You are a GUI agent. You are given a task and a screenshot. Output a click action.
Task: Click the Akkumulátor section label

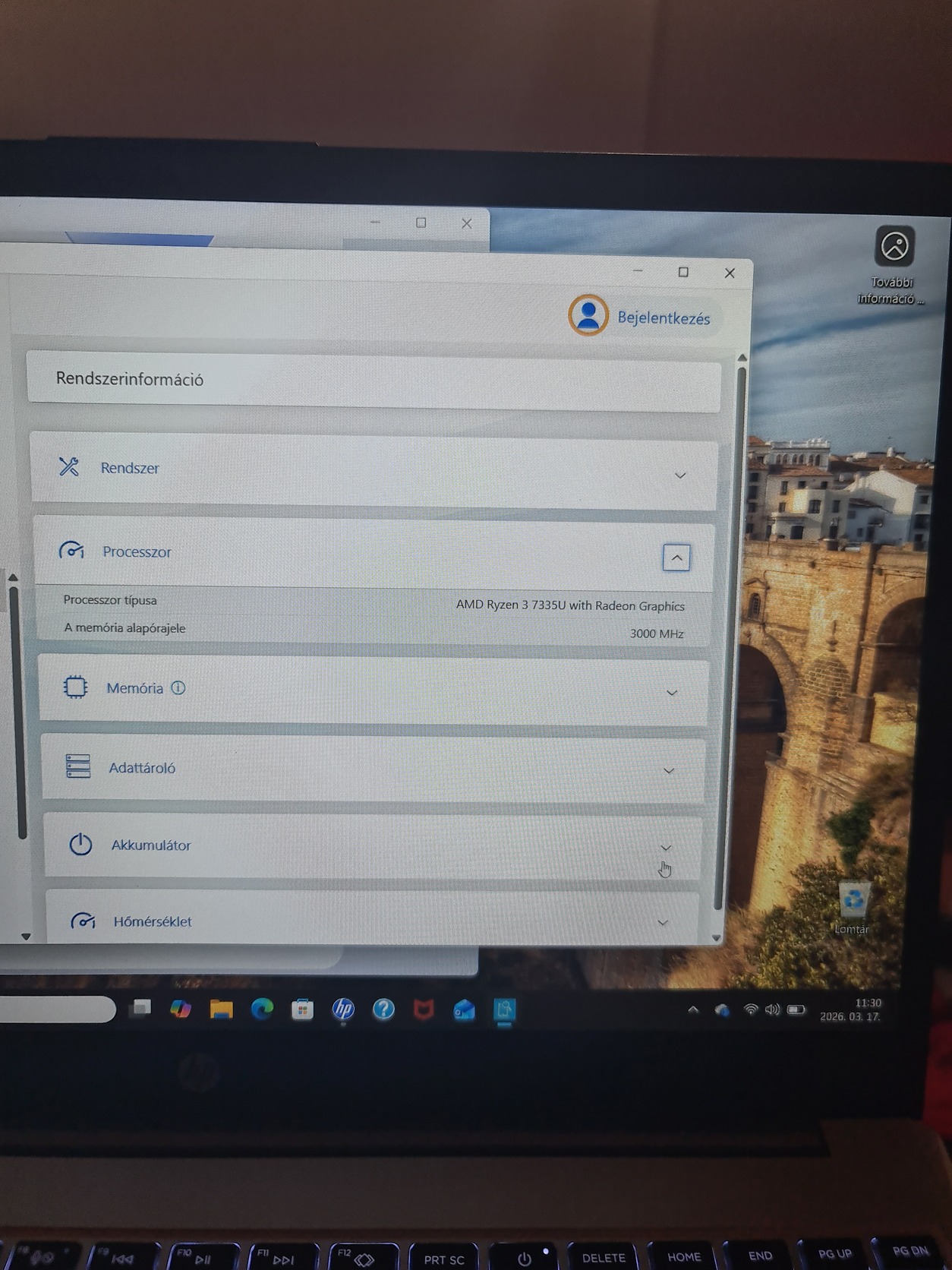[151, 845]
